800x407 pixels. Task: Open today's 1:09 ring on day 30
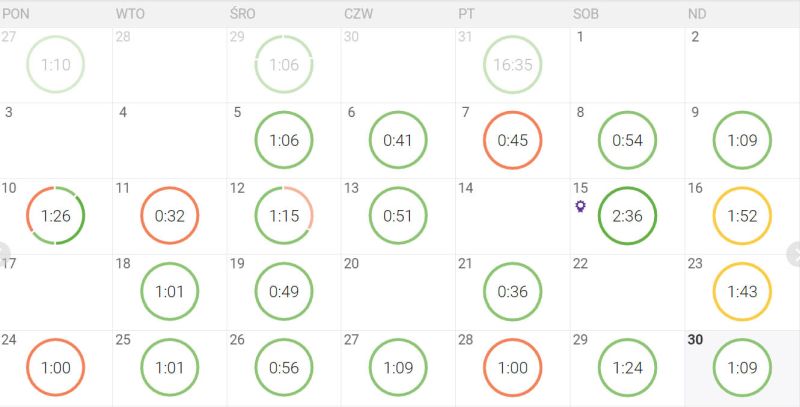(741, 368)
